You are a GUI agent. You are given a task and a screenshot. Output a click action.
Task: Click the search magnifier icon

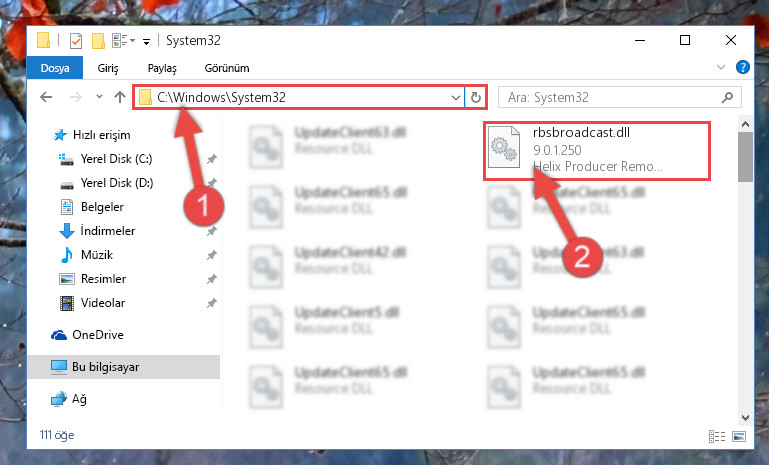(x=727, y=98)
